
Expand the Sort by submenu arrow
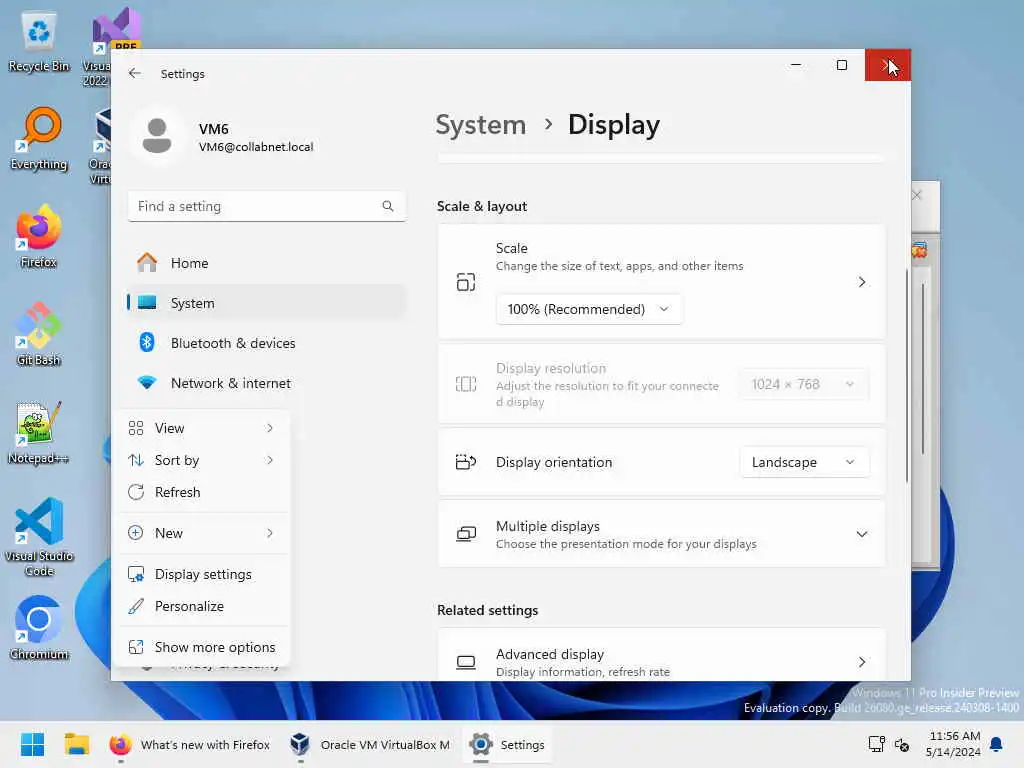270,460
